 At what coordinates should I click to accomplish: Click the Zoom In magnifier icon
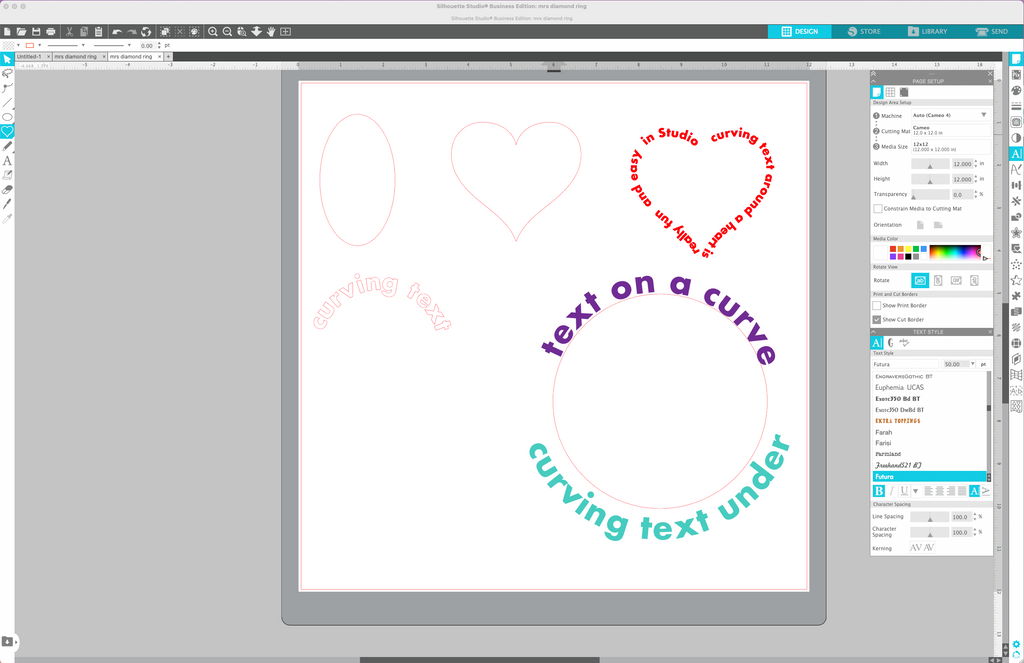(x=213, y=31)
